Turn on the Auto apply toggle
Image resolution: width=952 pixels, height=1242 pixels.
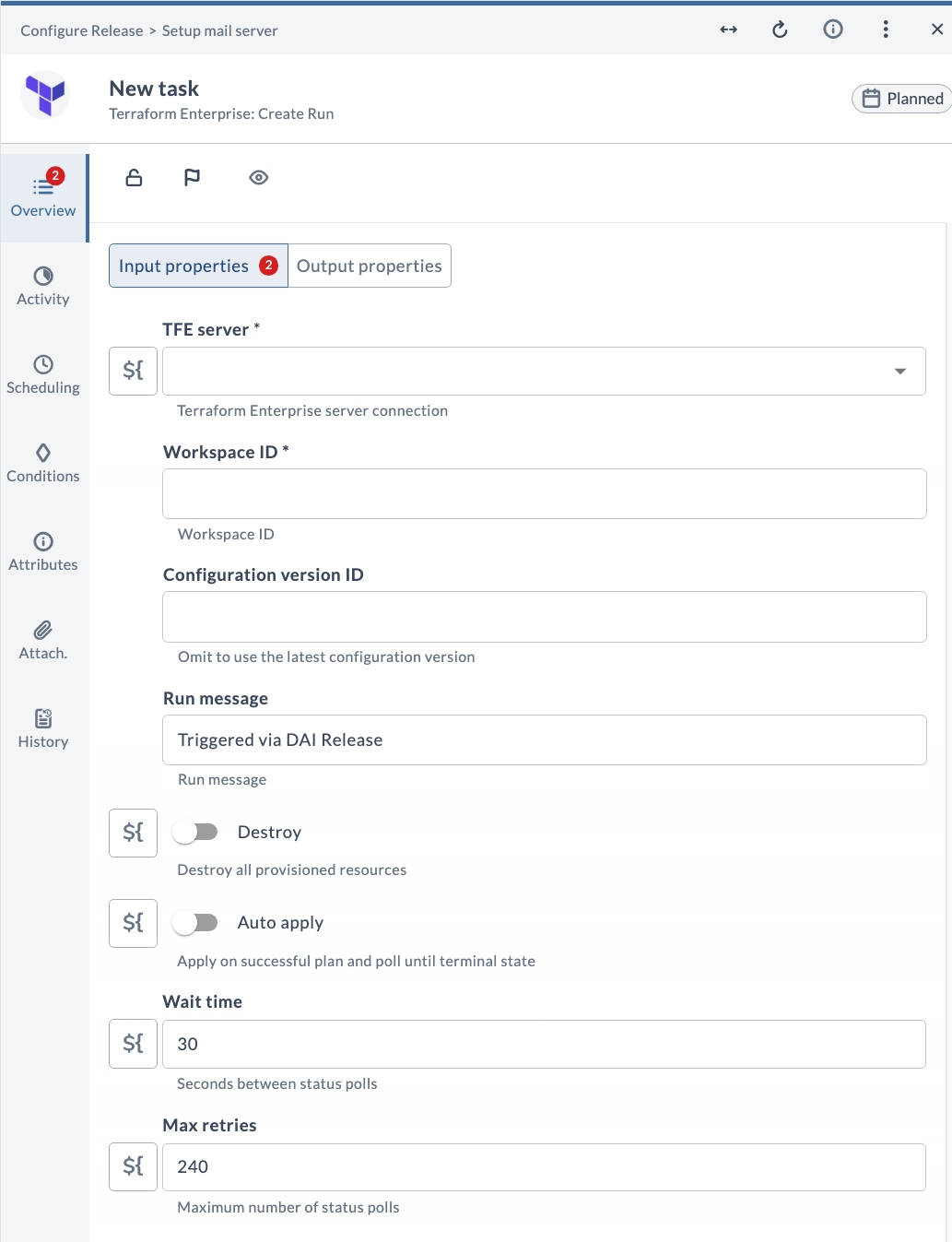195,923
